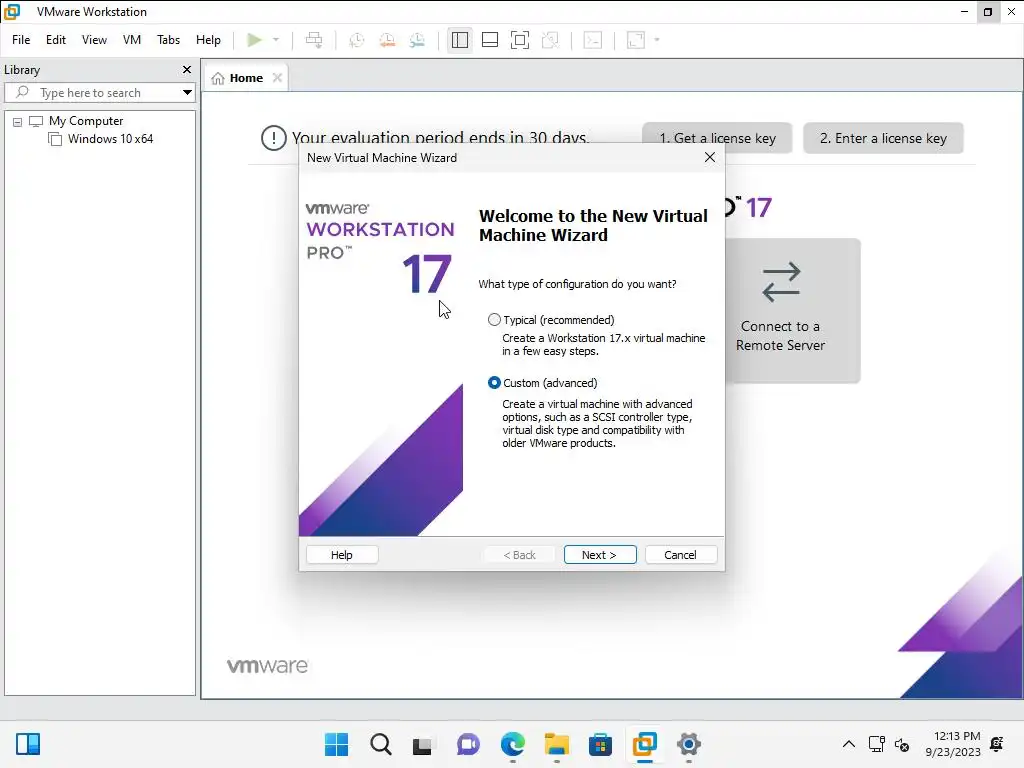Click the Stretch Guest toolbar icon
1024x768 pixels.
636,40
